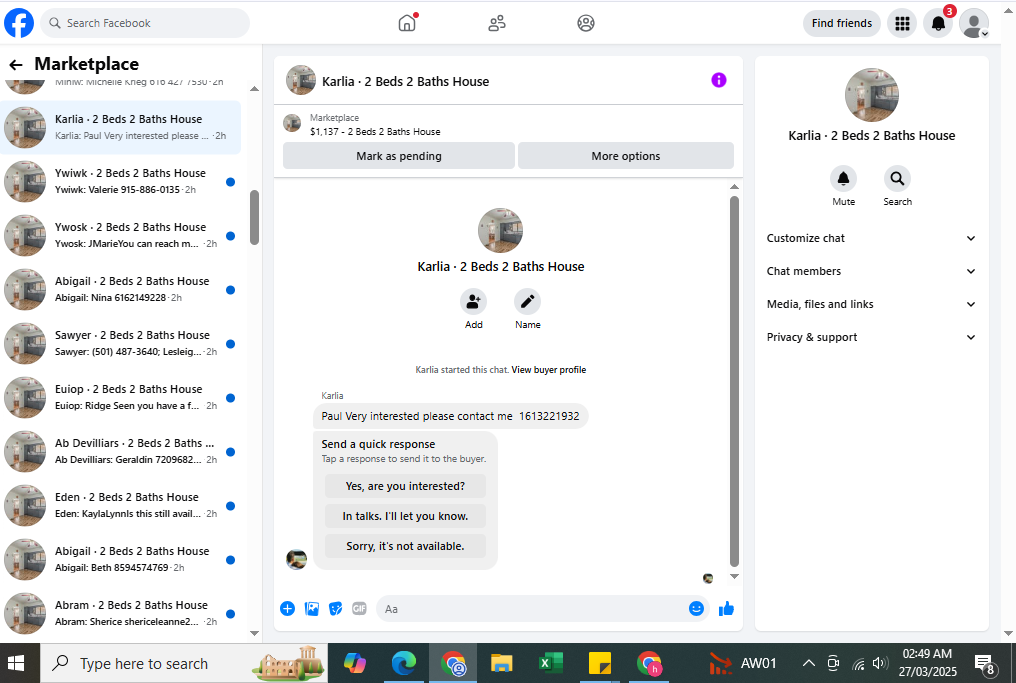Image resolution: width=1016 pixels, height=683 pixels.
Task: Expand Chat members section
Action: tap(871, 272)
